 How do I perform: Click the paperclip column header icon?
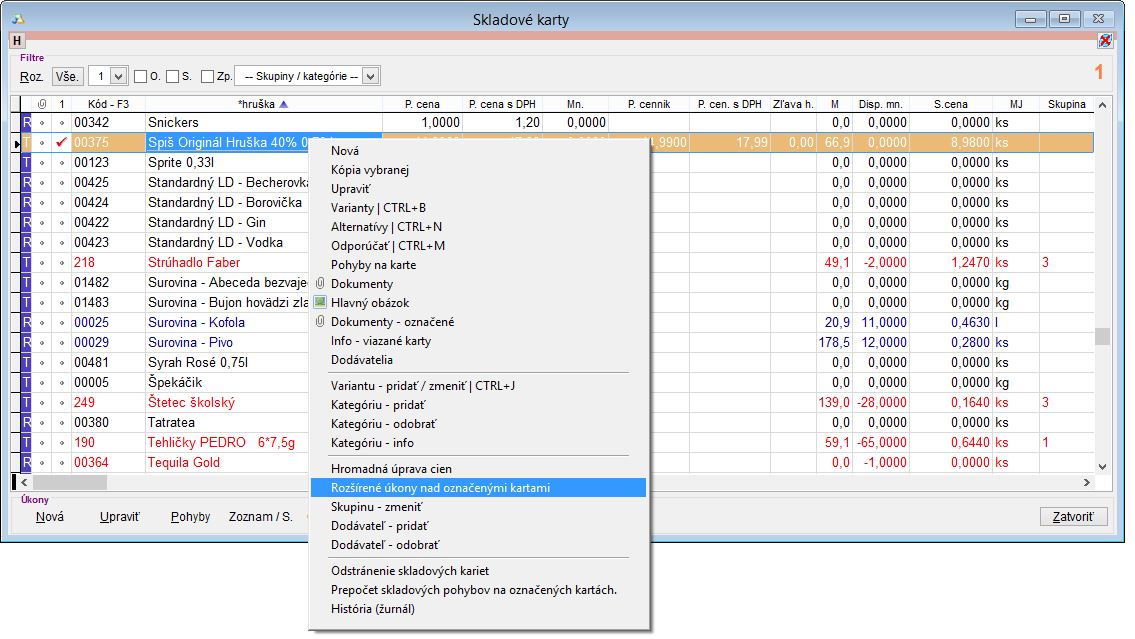42,104
